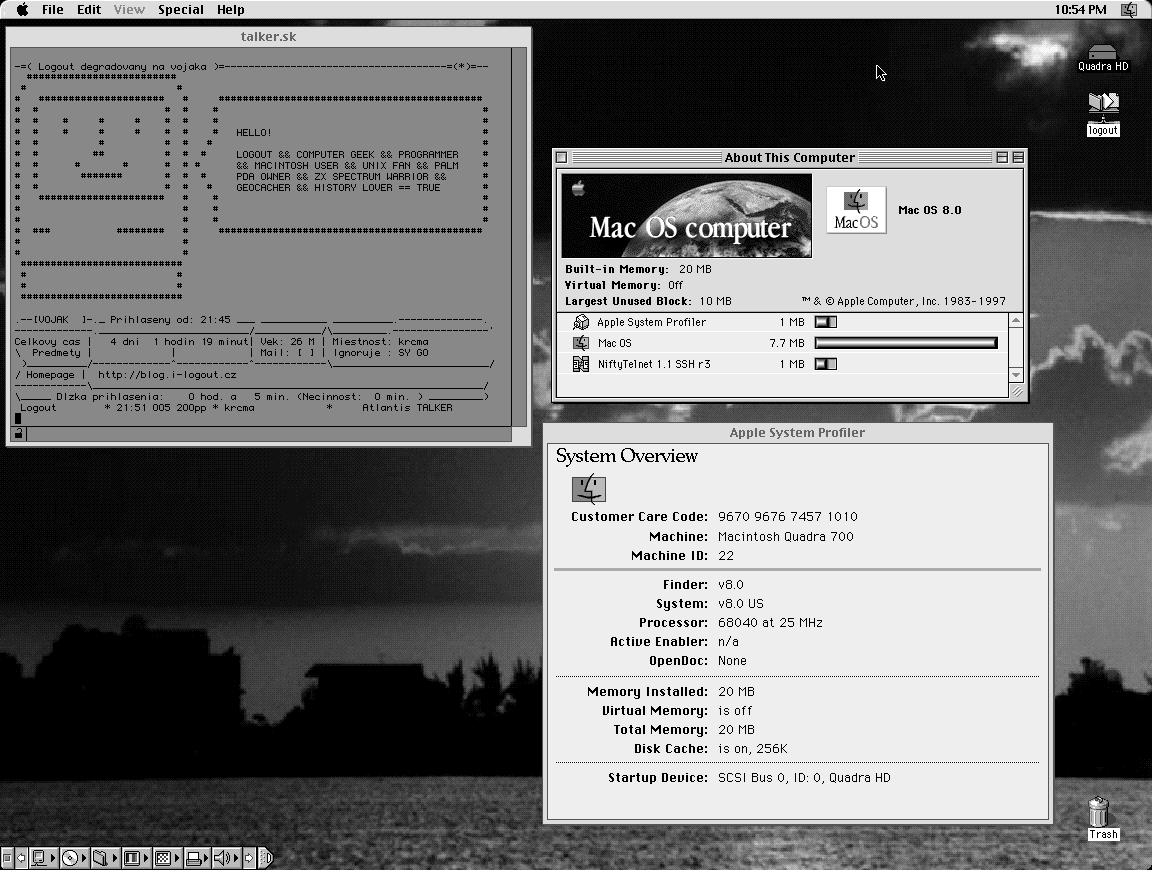Open the File menu
Viewport: 1152px width, 870px height.
(52, 10)
